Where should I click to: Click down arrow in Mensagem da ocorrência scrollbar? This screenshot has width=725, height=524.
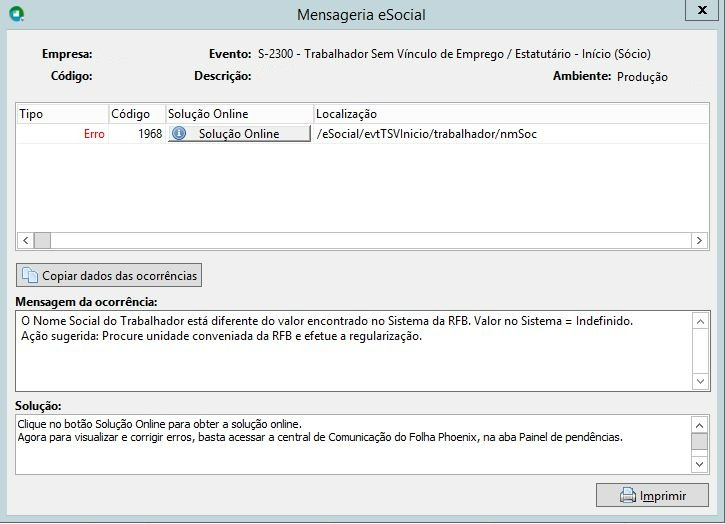tap(700, 381)
